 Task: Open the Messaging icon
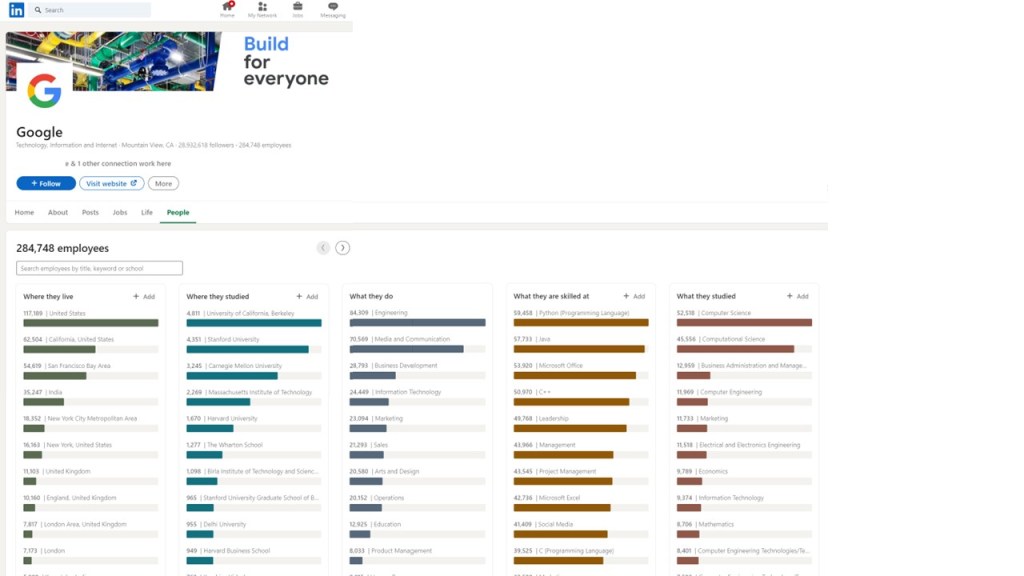coord(333,9)
